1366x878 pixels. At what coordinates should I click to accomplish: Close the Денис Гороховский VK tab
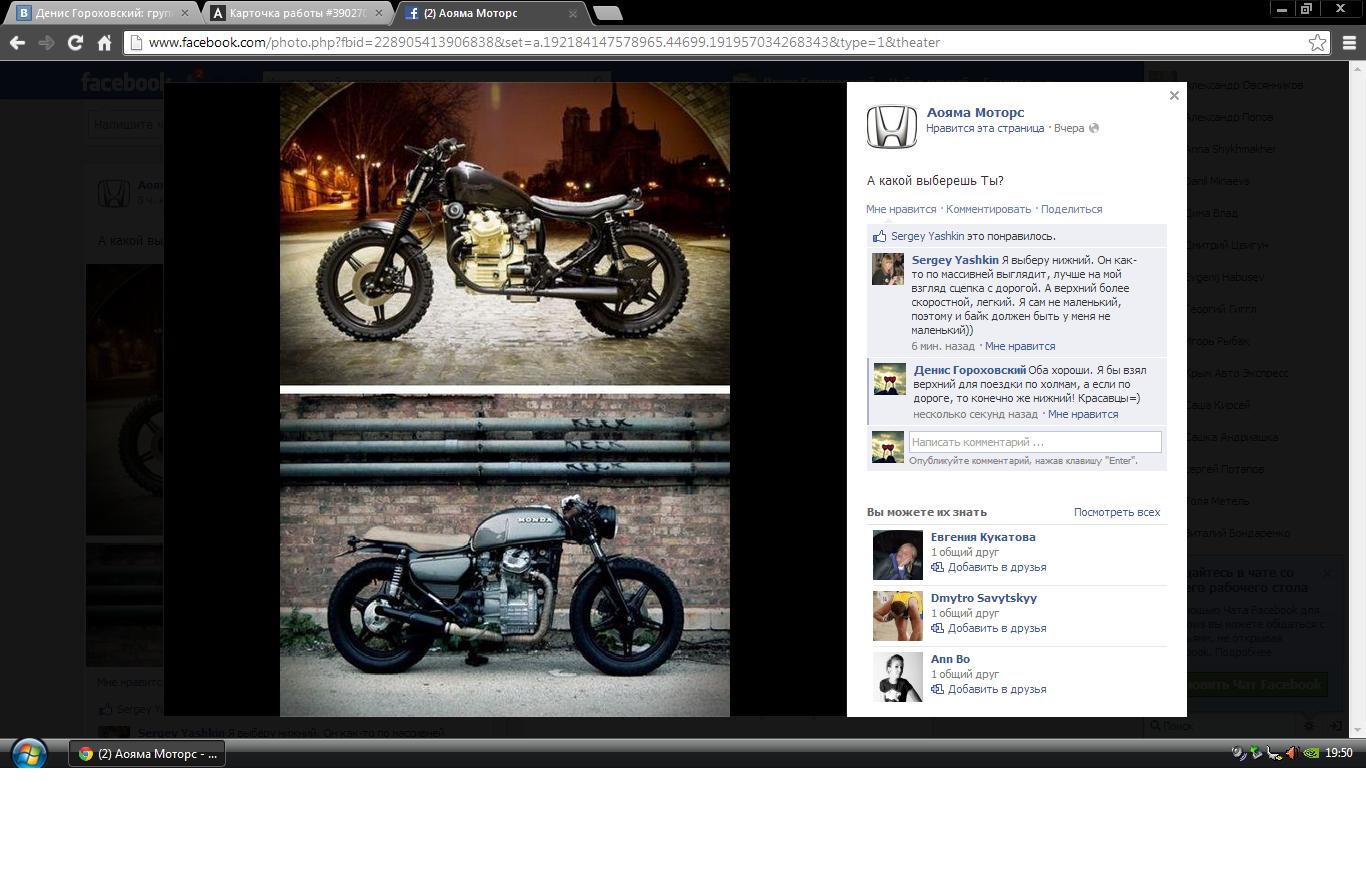(x=185, y=13)
